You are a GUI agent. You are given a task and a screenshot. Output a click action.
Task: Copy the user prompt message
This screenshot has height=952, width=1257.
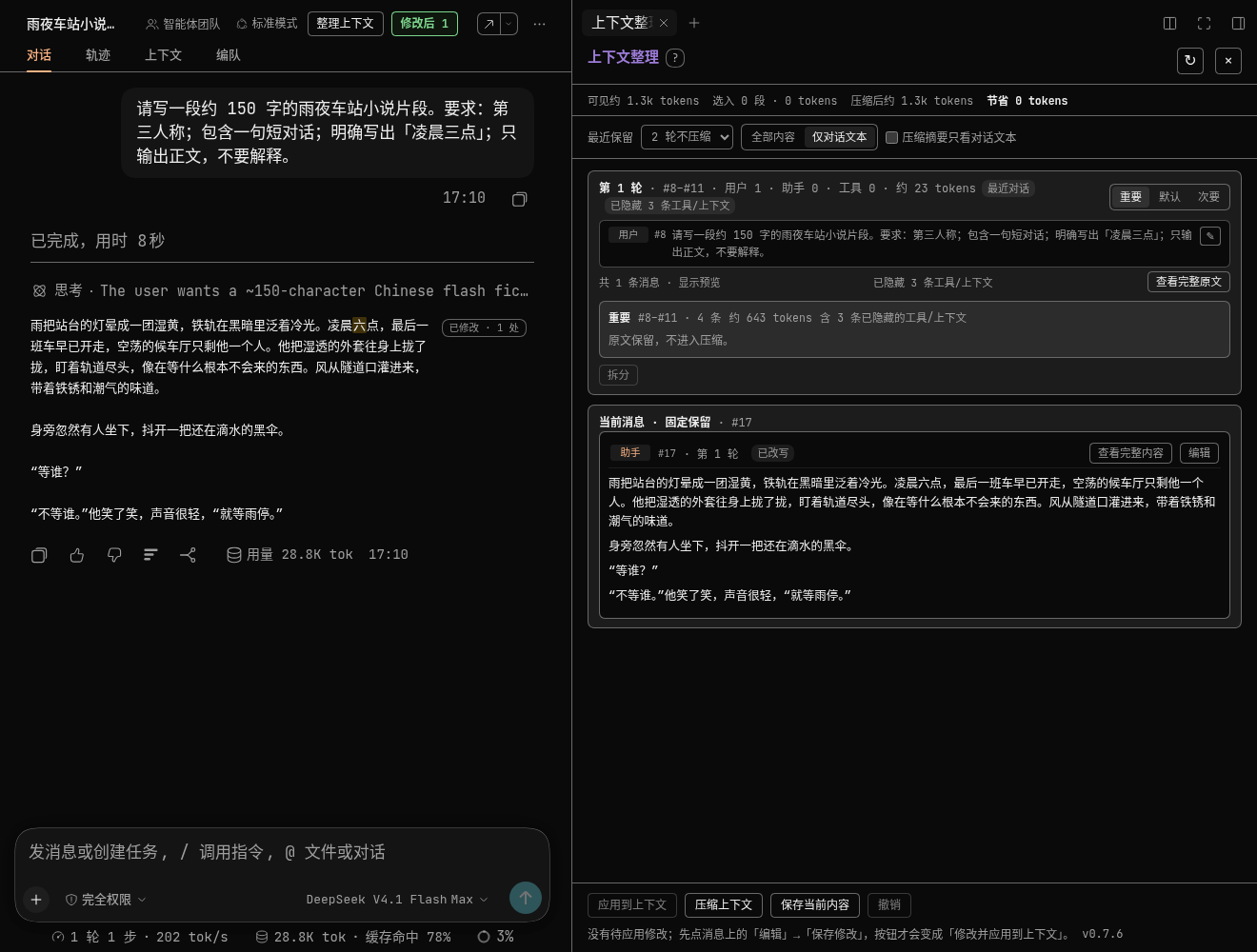pos(519,199)
